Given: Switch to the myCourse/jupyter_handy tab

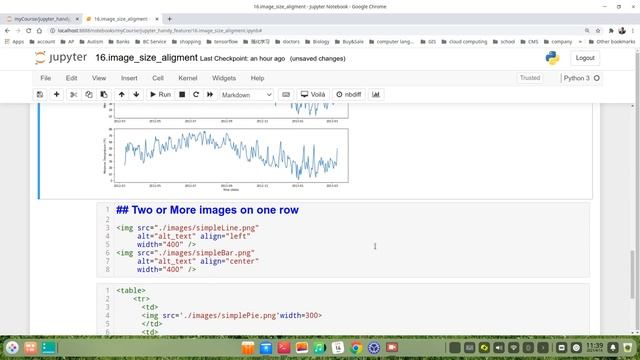Looking at the screenshot, I should tap(41, 19).
